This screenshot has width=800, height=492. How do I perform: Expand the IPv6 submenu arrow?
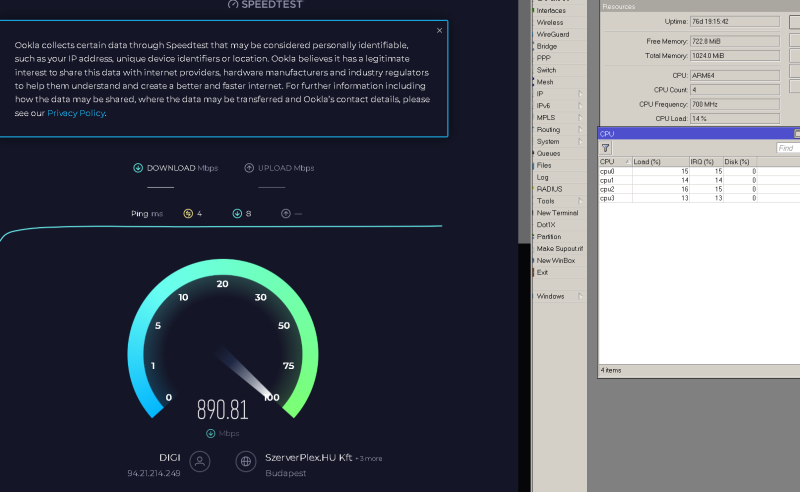click(580, 106)
